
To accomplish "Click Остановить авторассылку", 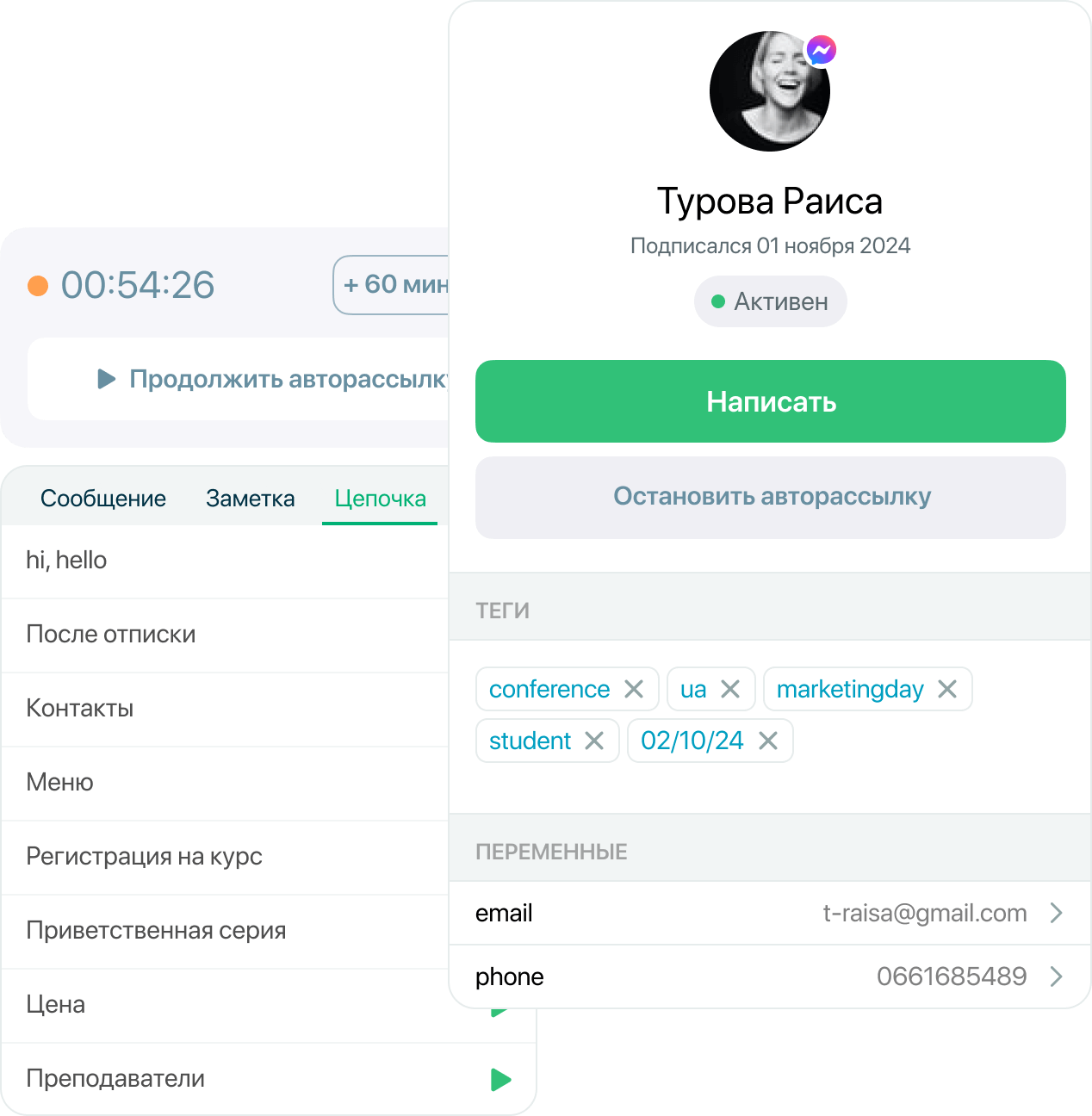I will pyautogui.click(x=770, y=497).
